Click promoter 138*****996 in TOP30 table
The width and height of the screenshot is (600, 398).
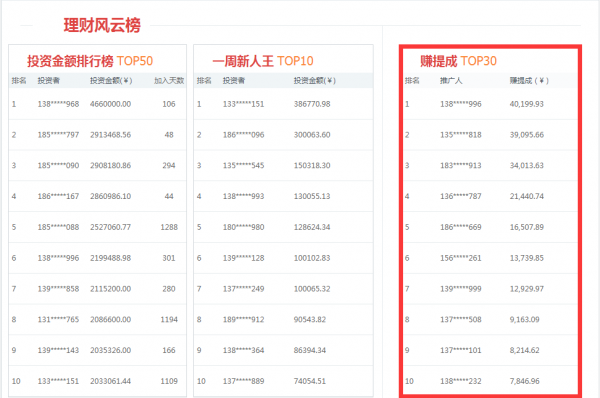(x=461, y=104)
